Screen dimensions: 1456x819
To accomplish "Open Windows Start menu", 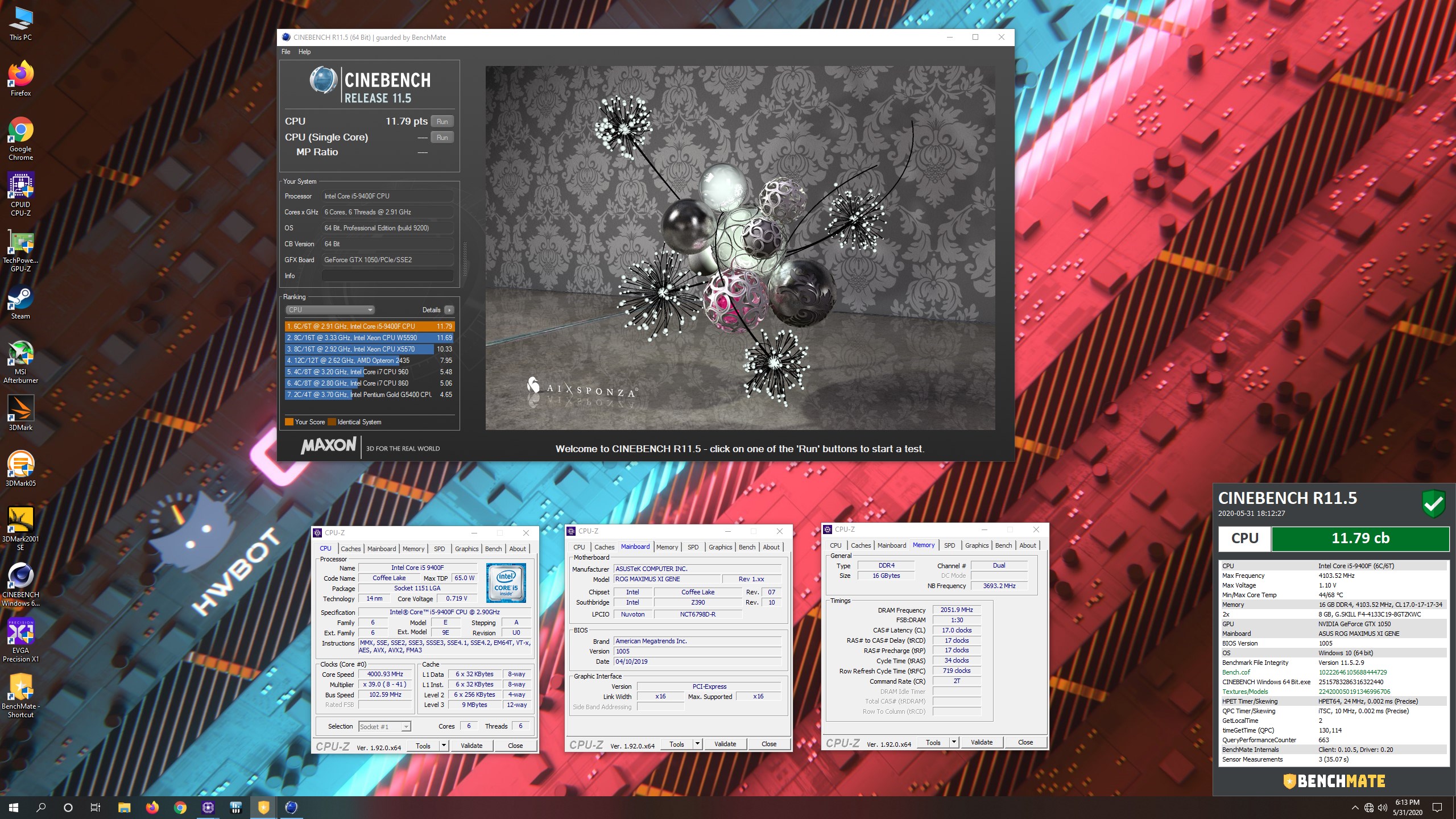I will (14, 808).
